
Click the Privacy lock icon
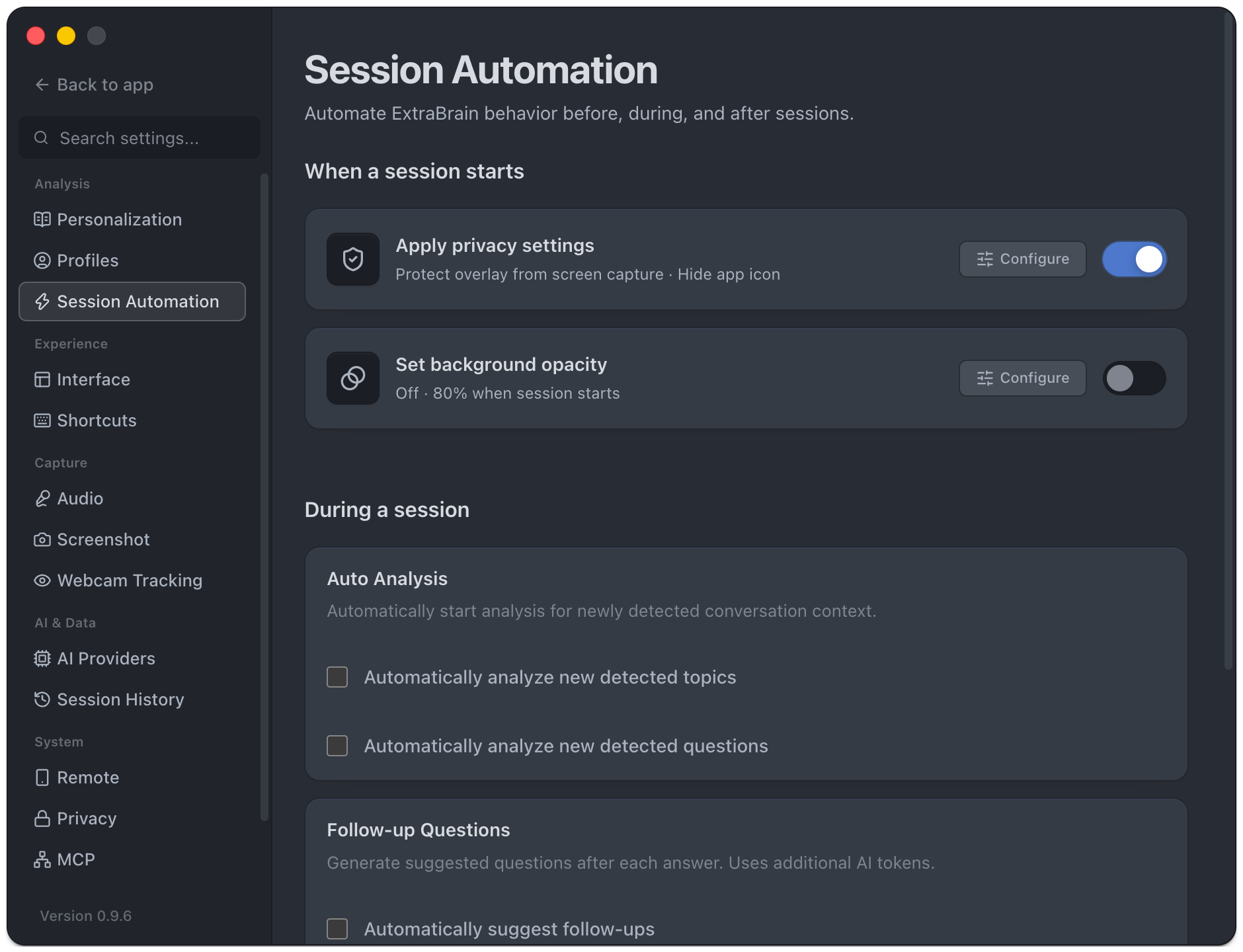(42, 818)
